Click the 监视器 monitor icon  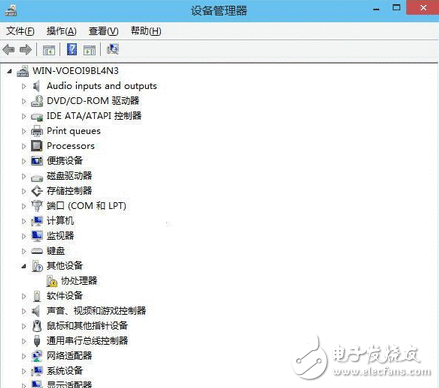coord(37,236)
